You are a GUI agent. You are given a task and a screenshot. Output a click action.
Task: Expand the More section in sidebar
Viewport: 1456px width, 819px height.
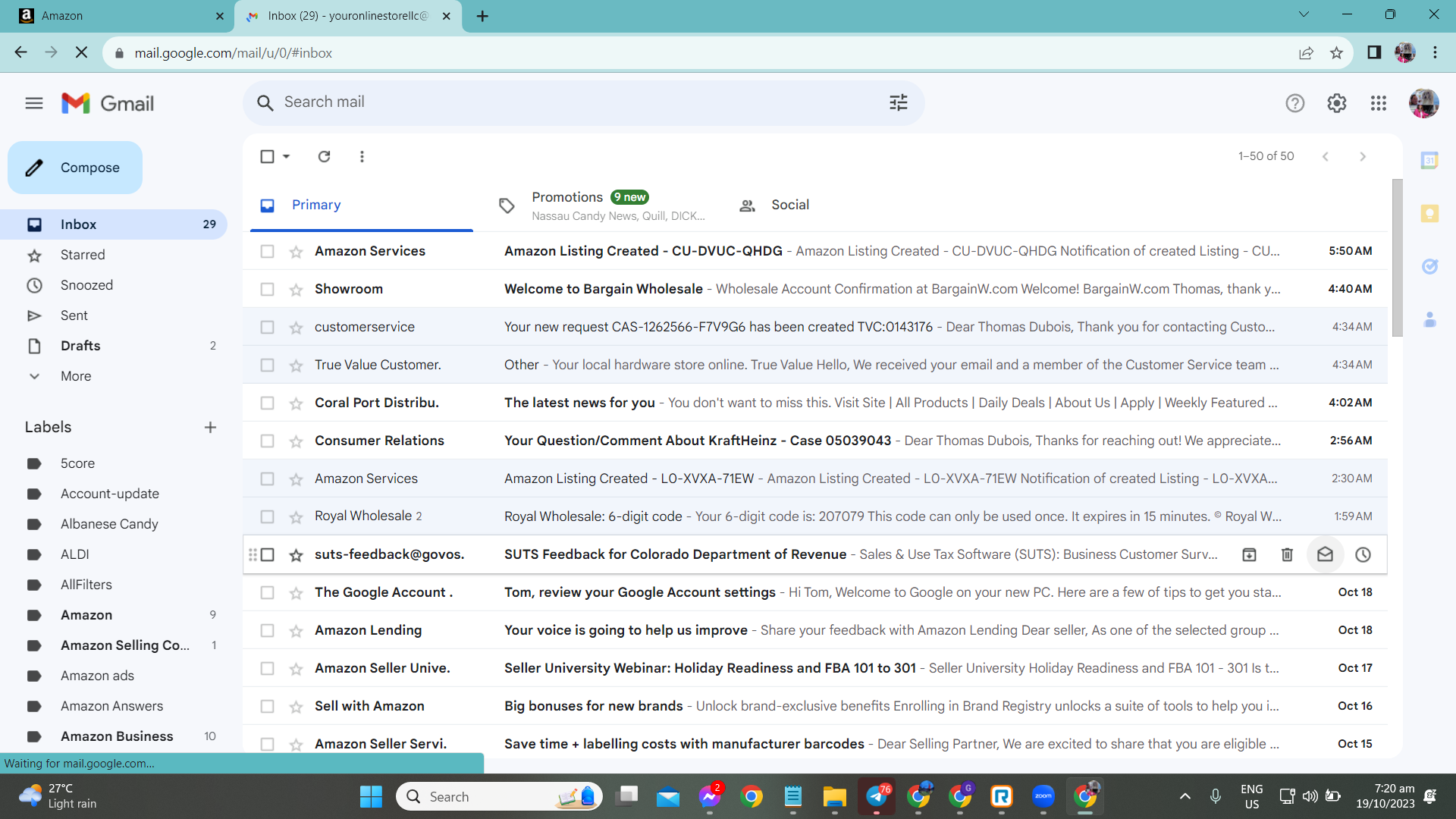[x=76, y=376]
